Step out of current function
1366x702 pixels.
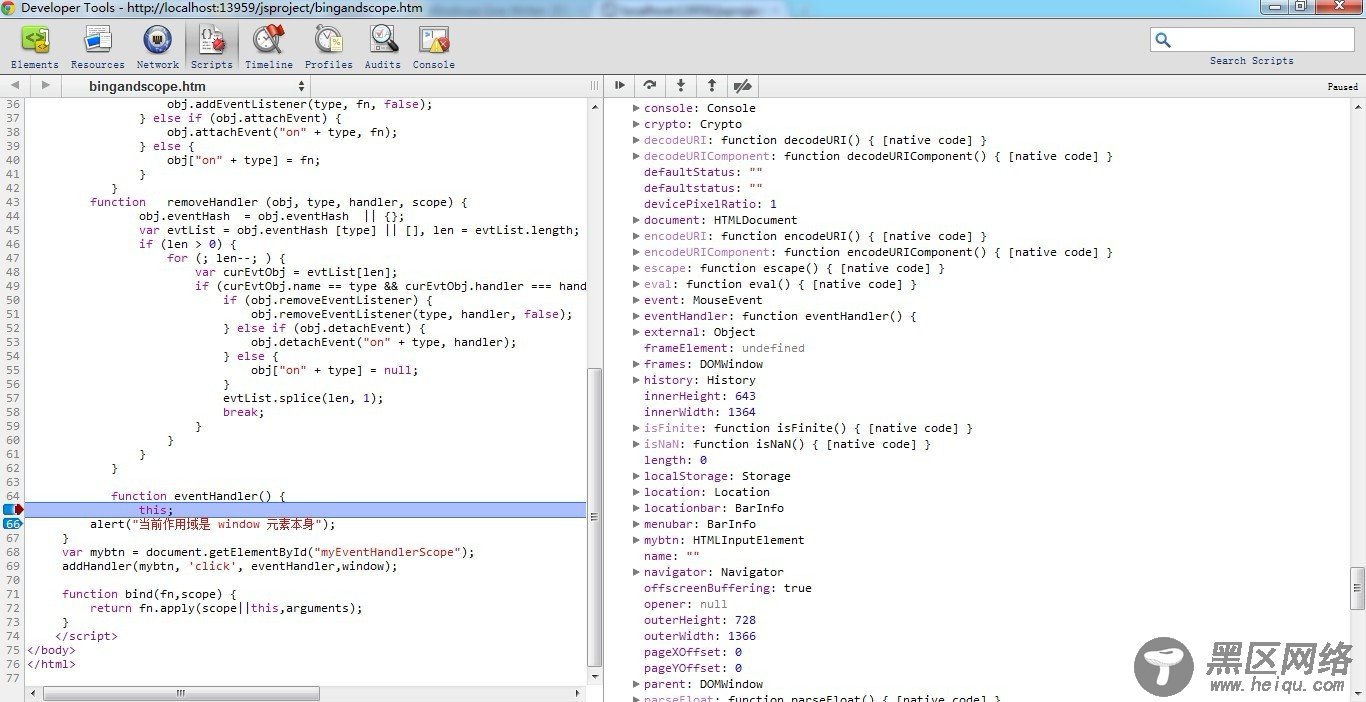[x=712, y=86]
